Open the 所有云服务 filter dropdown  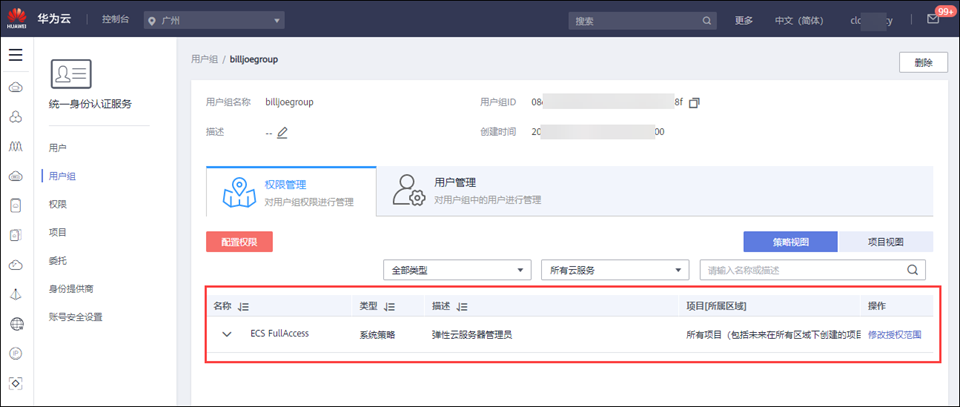pos(615,270)
